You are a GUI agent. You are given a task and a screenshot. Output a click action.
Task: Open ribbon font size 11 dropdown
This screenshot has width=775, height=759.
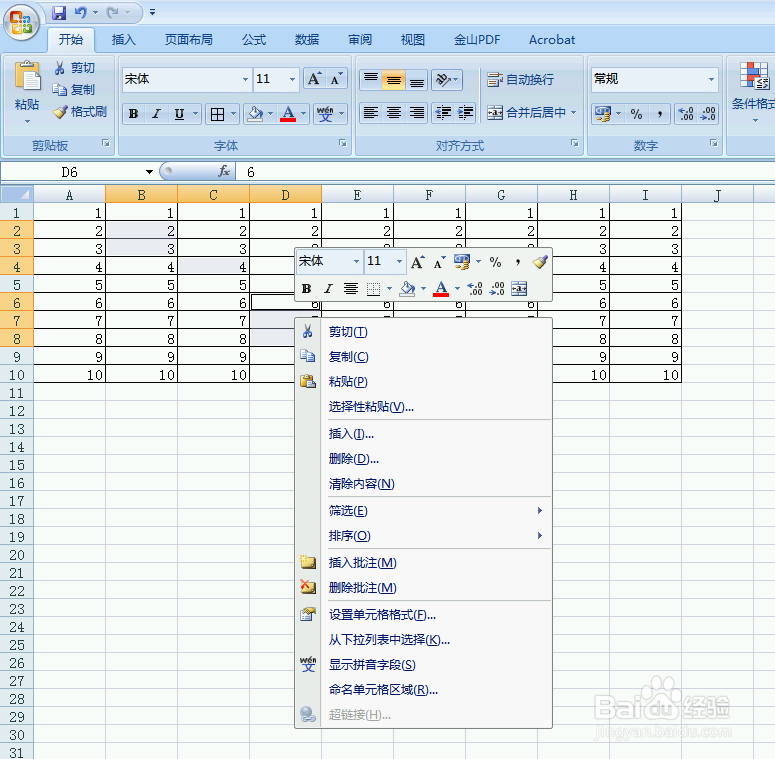pos(292,79)
